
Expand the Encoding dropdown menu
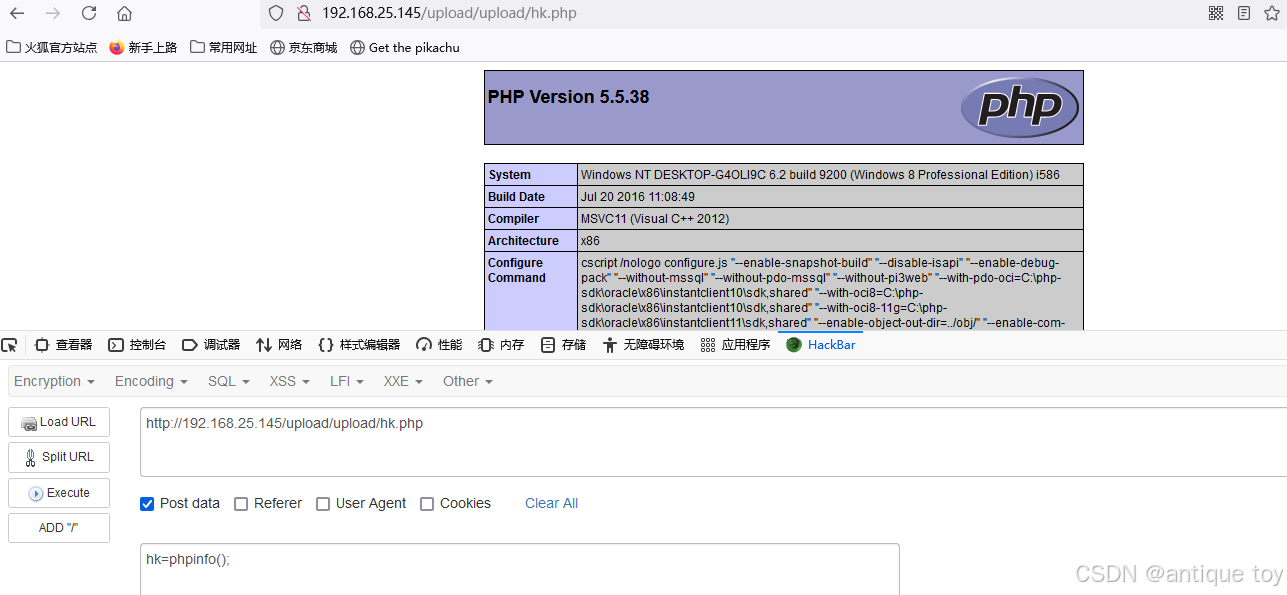tap(151, 381)
